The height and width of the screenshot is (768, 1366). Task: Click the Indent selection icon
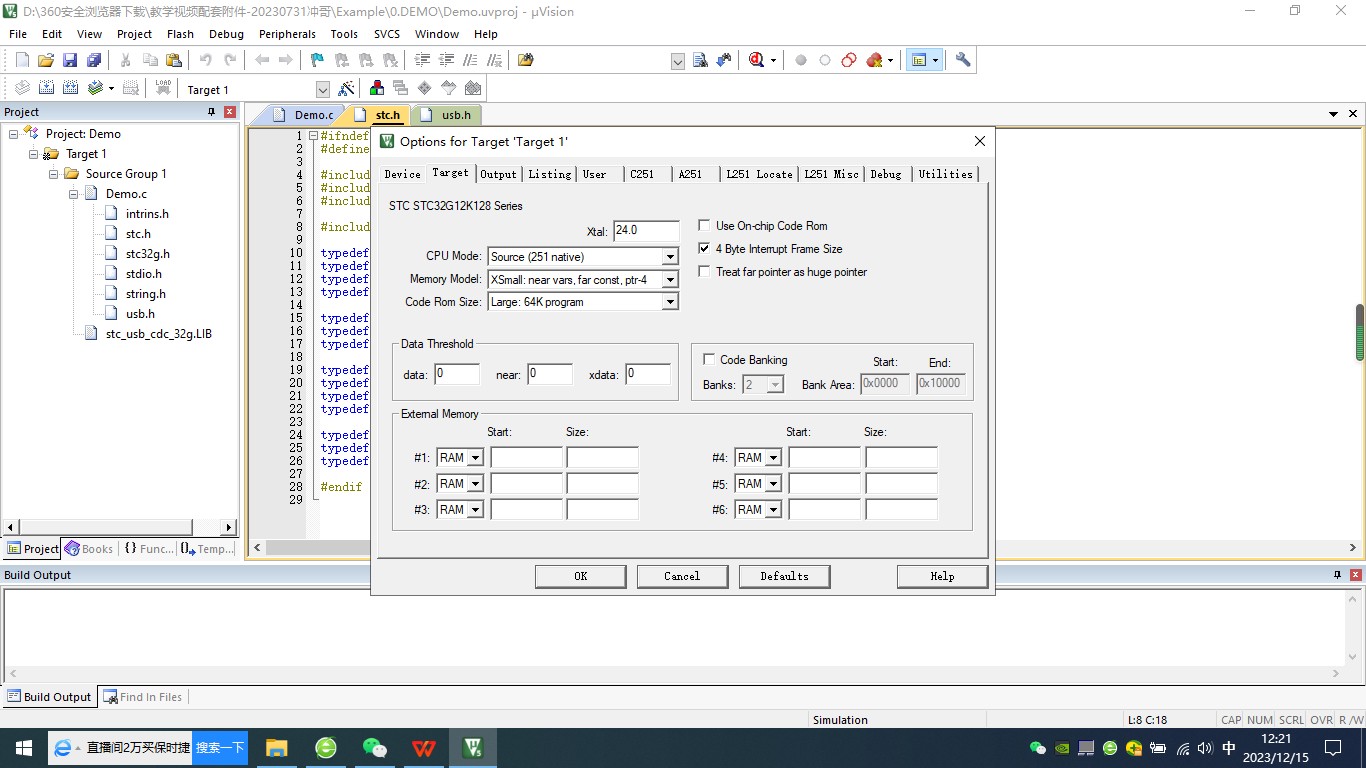pos(423,60)
